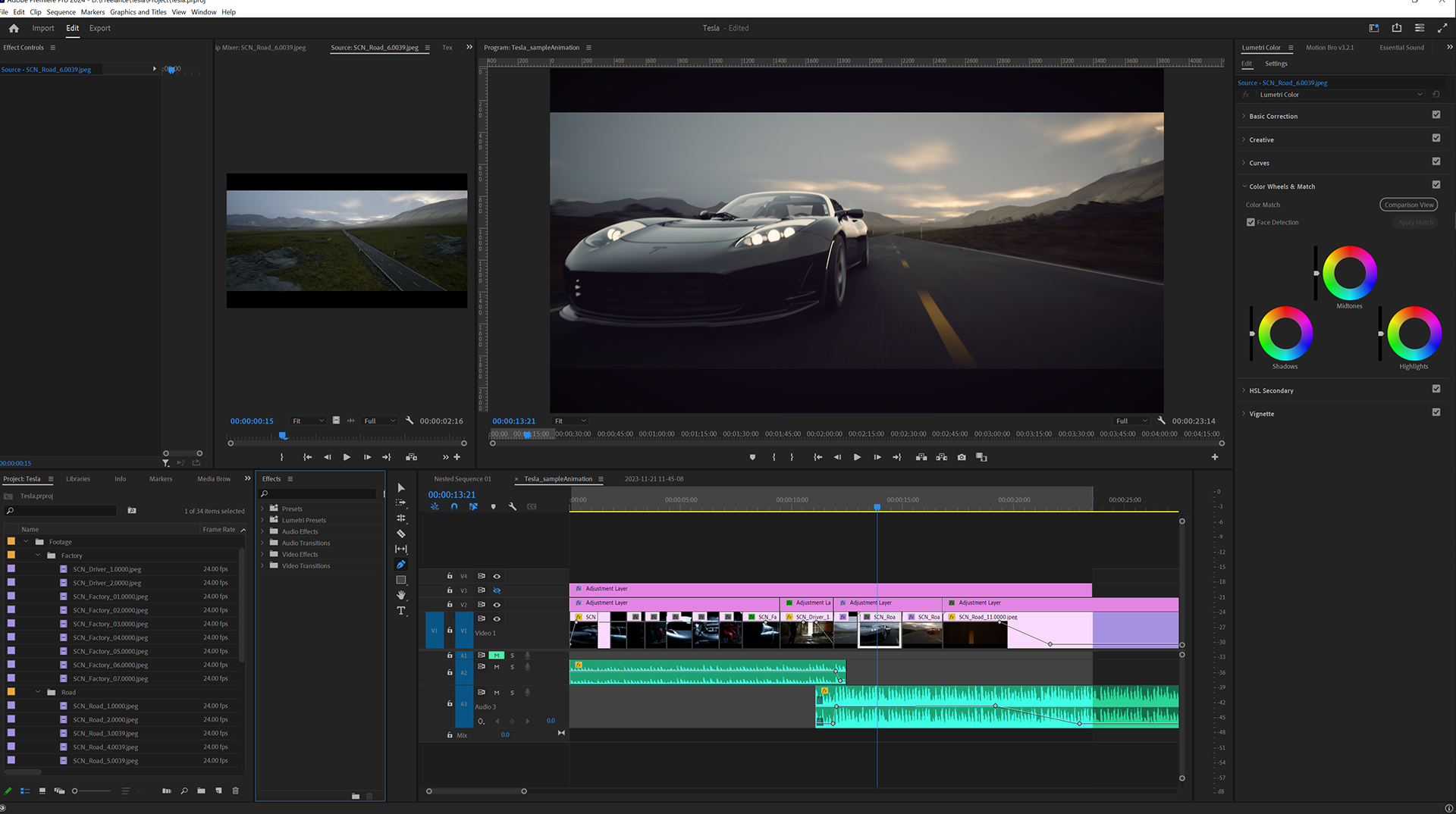Activate the Selection arrow tool
Screen dimensions: 1456x814
pyautogui.click(x=401, y=488)
